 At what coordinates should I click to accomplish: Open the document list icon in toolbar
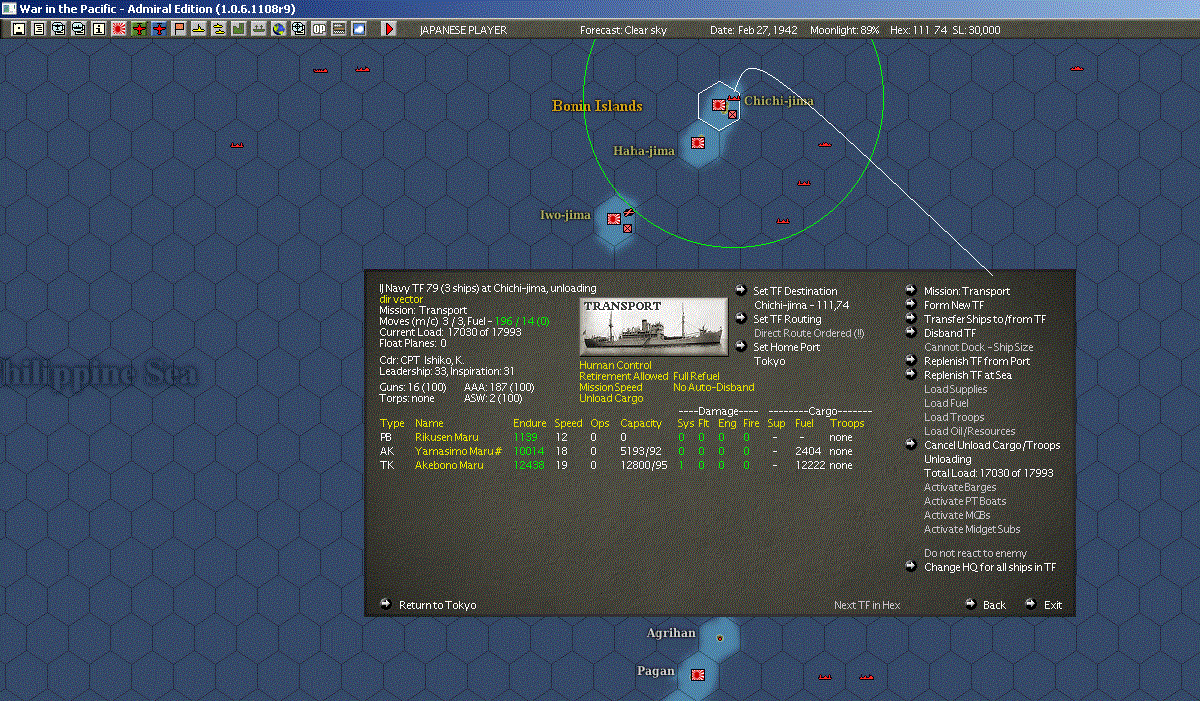click(38, 30)
